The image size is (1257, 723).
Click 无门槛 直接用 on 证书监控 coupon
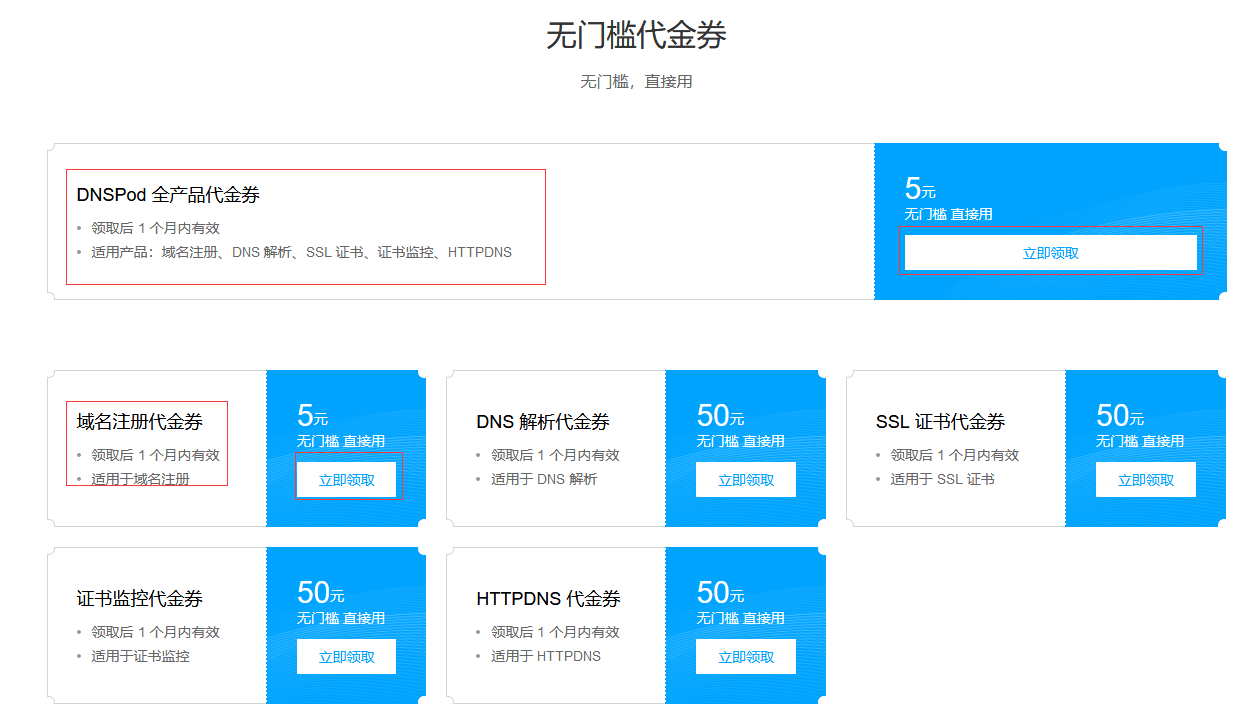341,618
